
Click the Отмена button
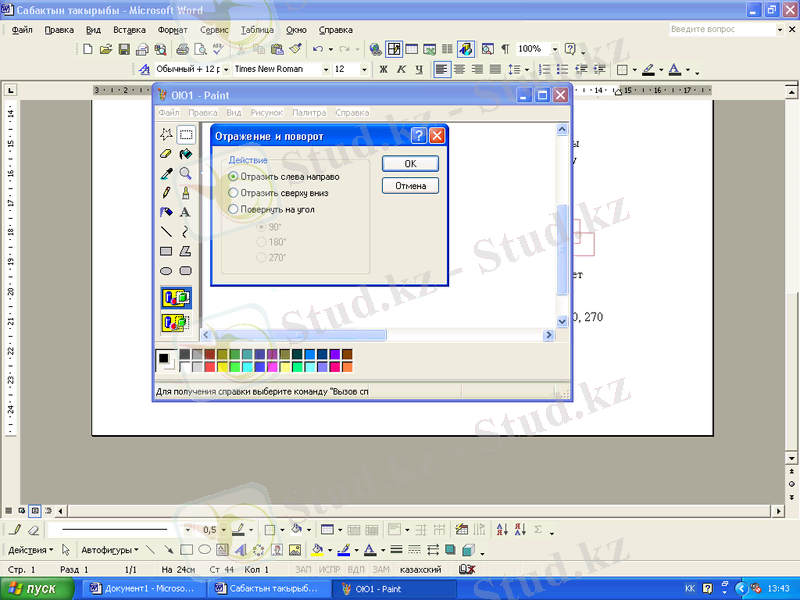tap(410, 186)
